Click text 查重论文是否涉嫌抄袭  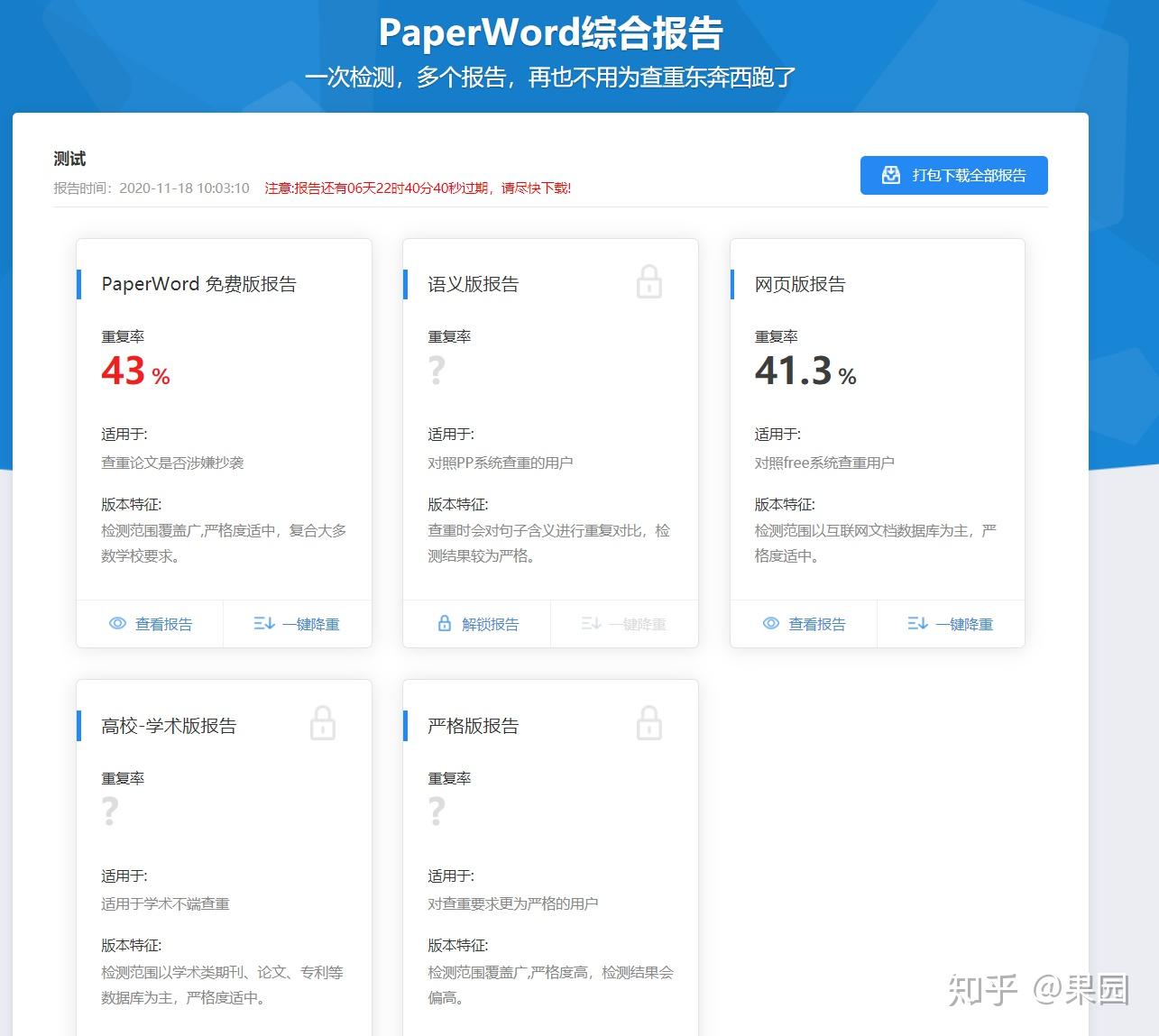172,463
